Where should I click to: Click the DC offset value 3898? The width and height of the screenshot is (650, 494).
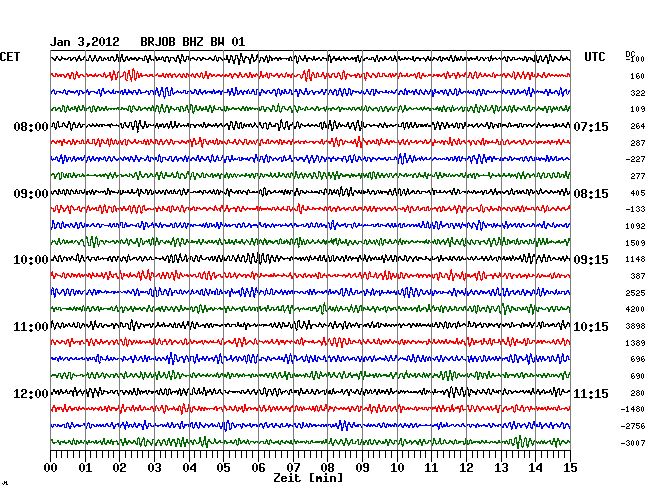[x=635, y=327]
